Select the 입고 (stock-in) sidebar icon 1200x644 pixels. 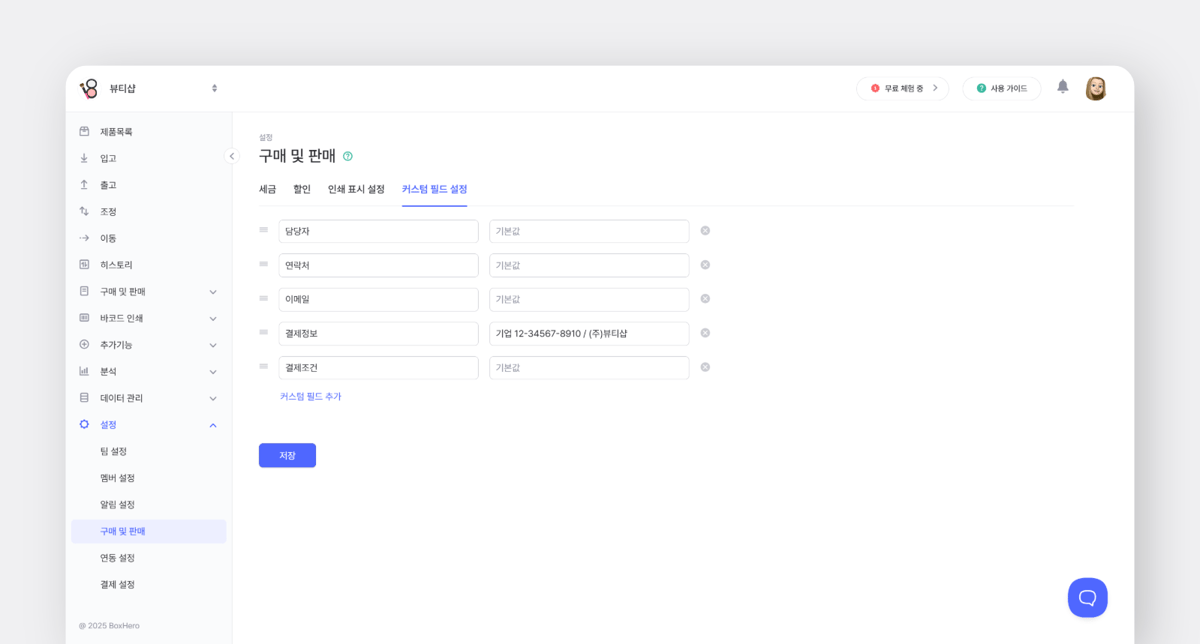(85, 158)
